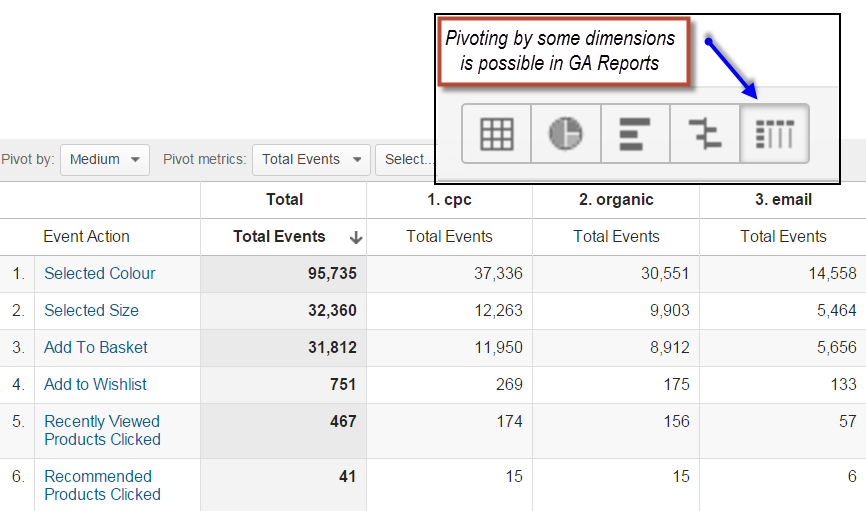866x511 pixels.
Task: Expand the Total Events pivot metrics dropdown
Action: (x=311, y=160)
